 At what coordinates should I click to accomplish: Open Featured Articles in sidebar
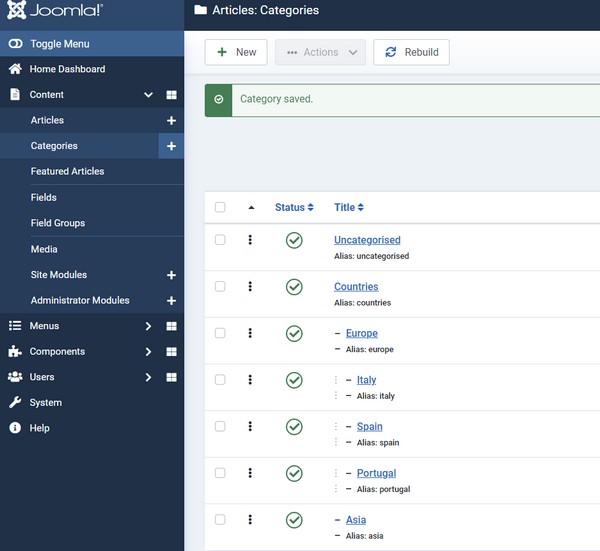coord(67,171)
